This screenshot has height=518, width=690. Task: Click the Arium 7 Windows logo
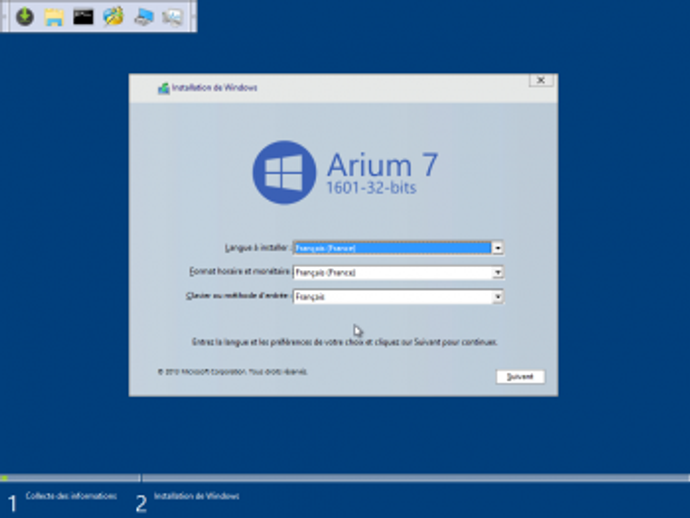coord(284,173)
